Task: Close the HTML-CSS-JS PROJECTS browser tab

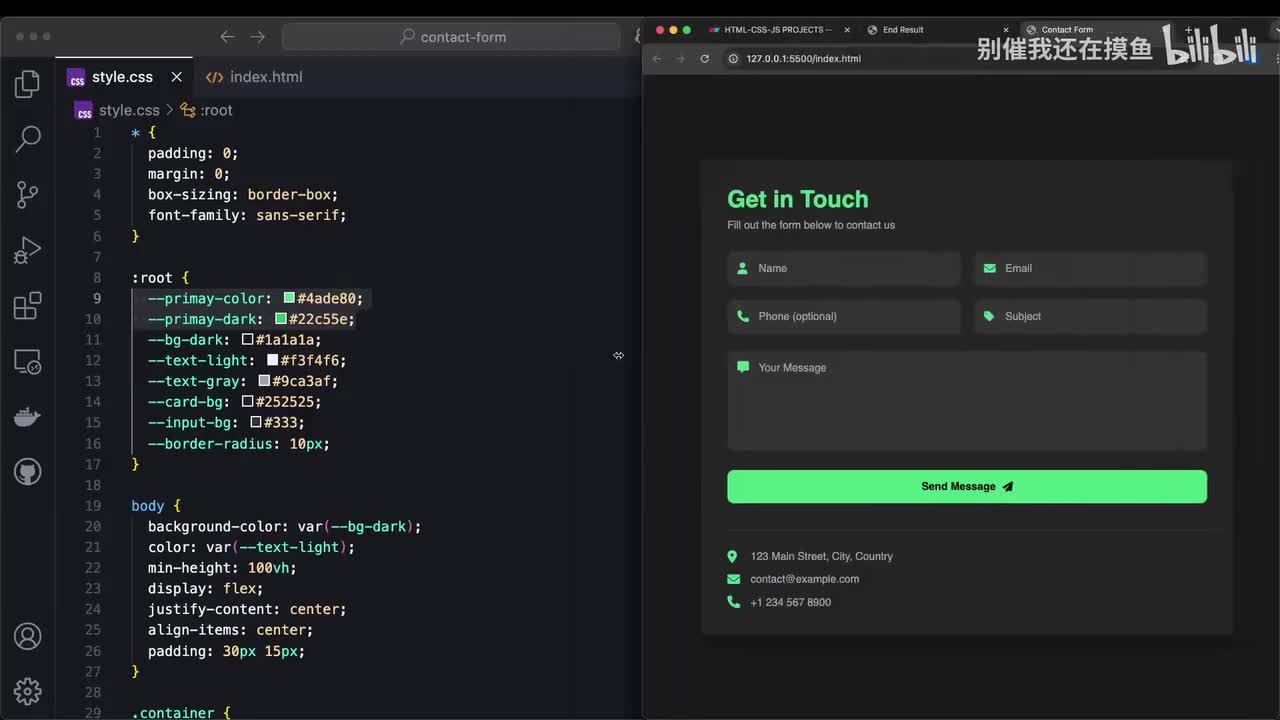Action: [847, 30]
